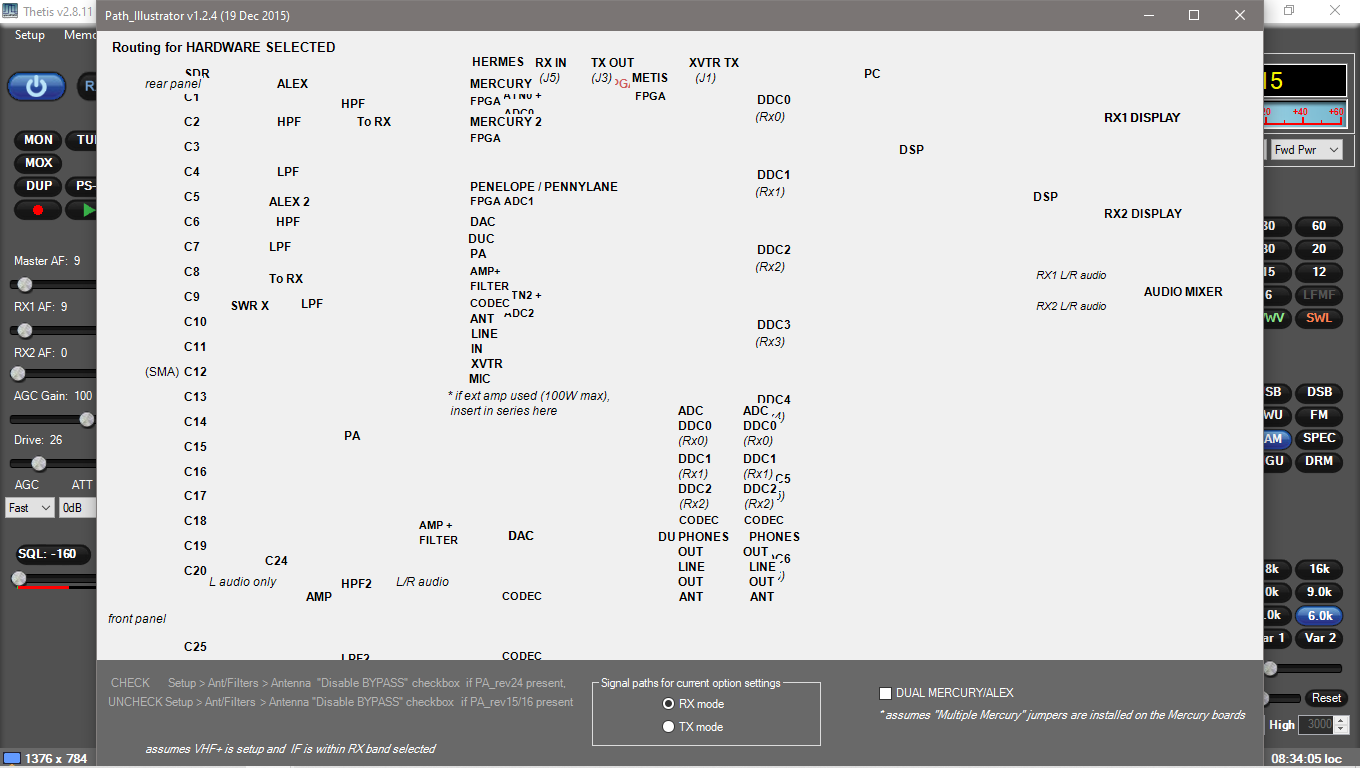
Task: Choose the 6.0k filter button
Action: tap(1318, 615)
